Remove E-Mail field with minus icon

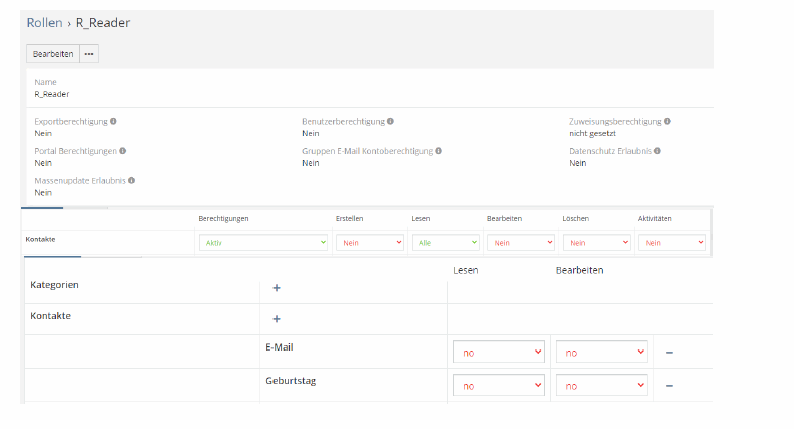click(x=669, y=353)
